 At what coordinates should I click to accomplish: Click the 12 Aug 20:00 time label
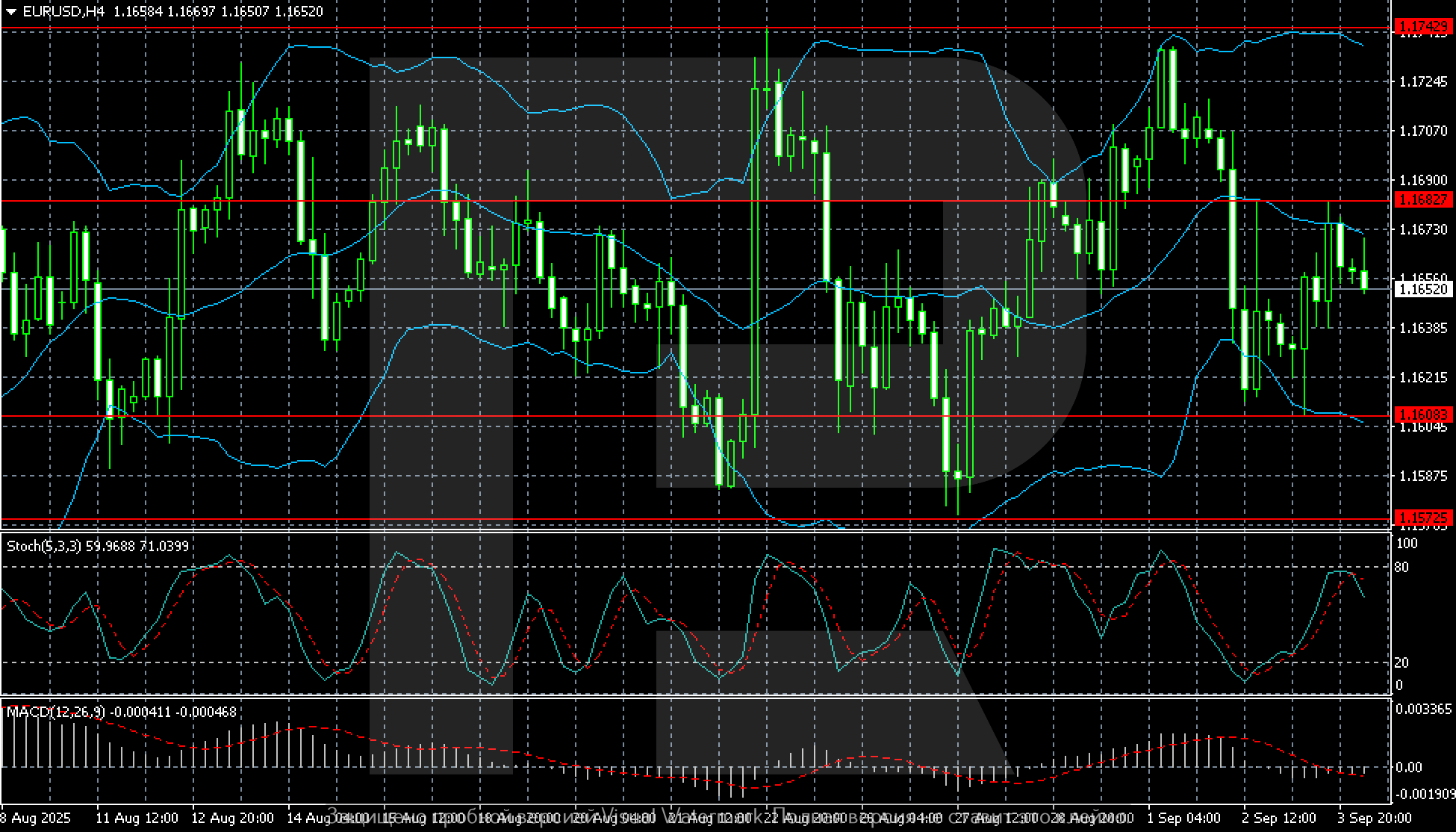pyautogui.click(x=233, y=818)
